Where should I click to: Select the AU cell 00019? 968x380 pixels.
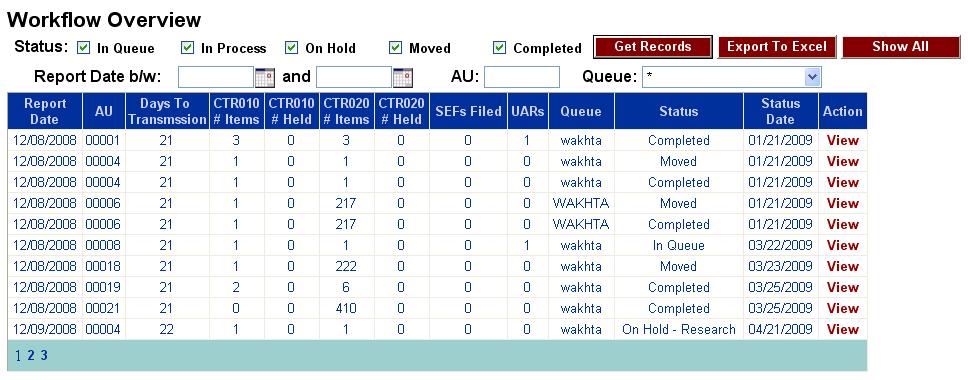point(103,287)
